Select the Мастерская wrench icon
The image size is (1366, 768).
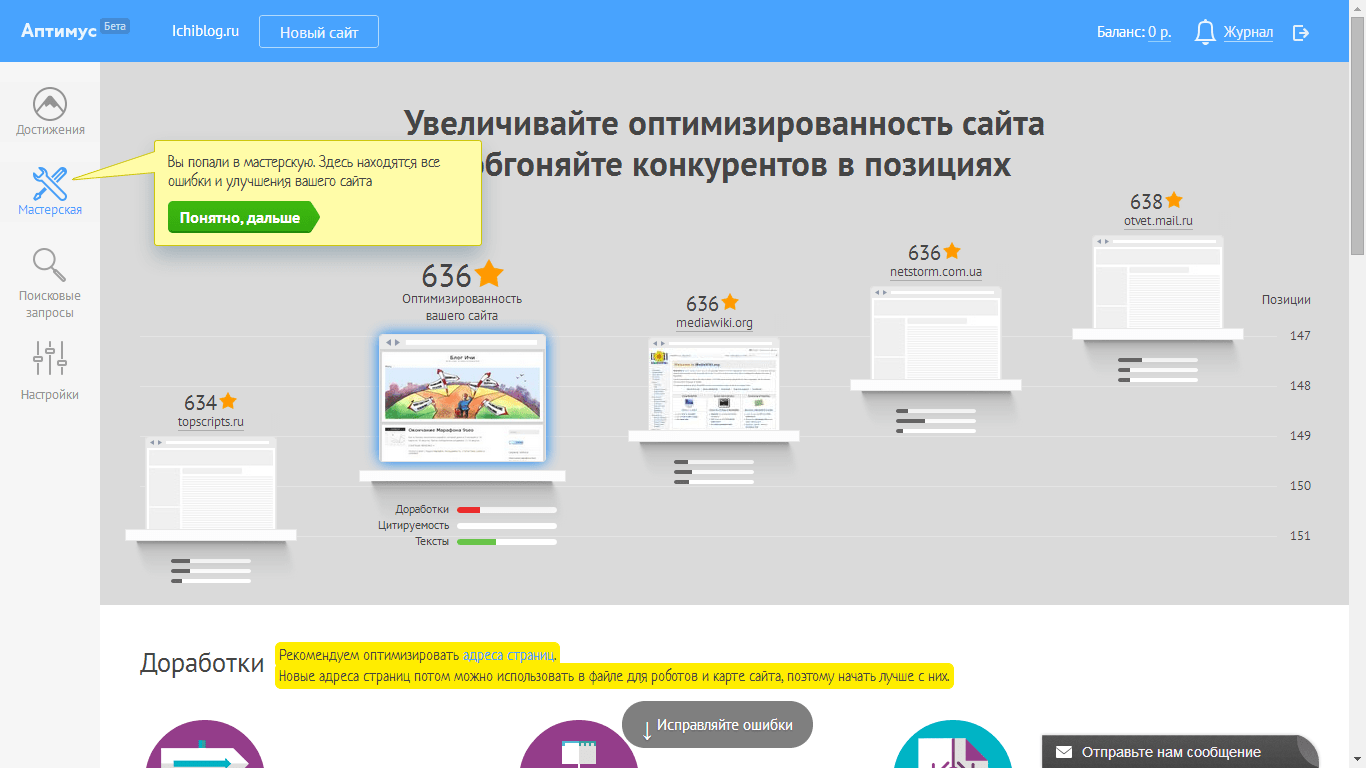(50, 182)
